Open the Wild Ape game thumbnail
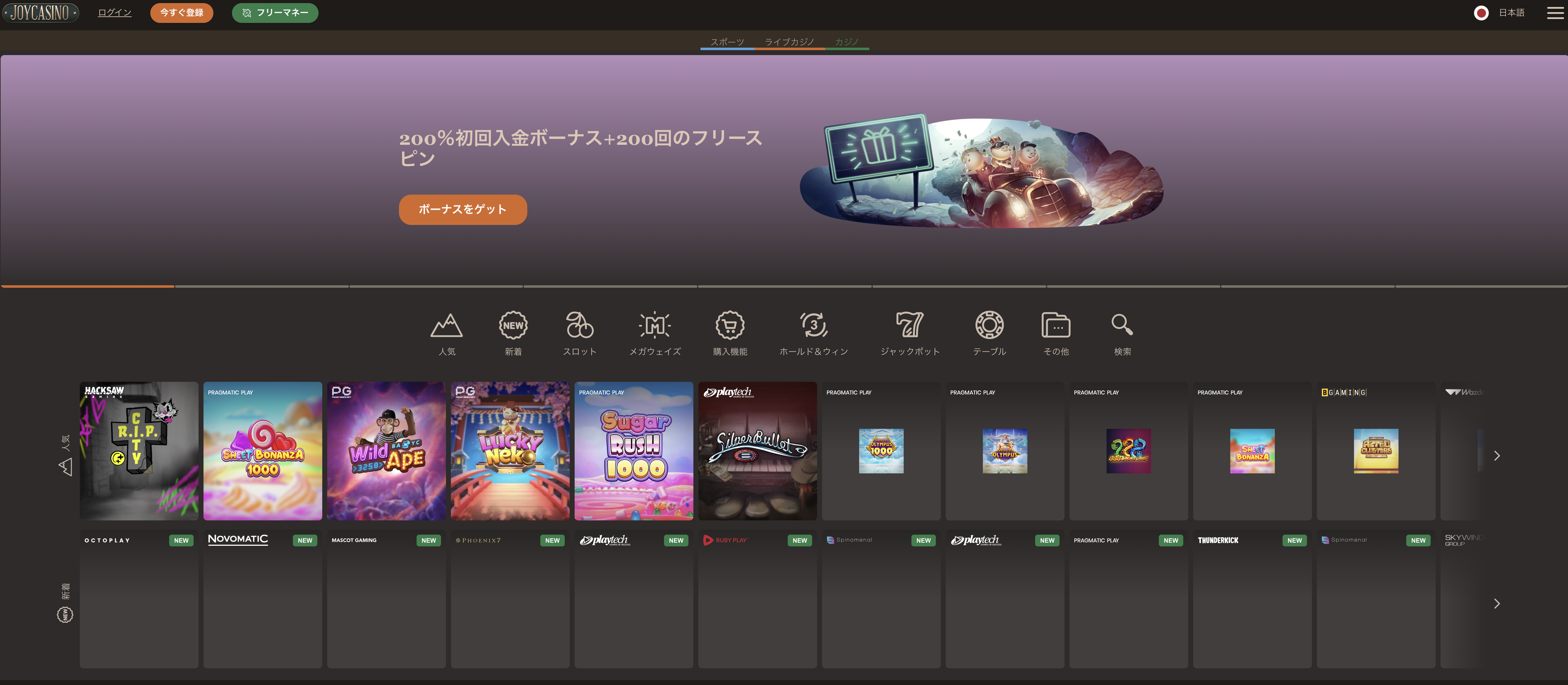1568x685 pixels. pos(387,451)
